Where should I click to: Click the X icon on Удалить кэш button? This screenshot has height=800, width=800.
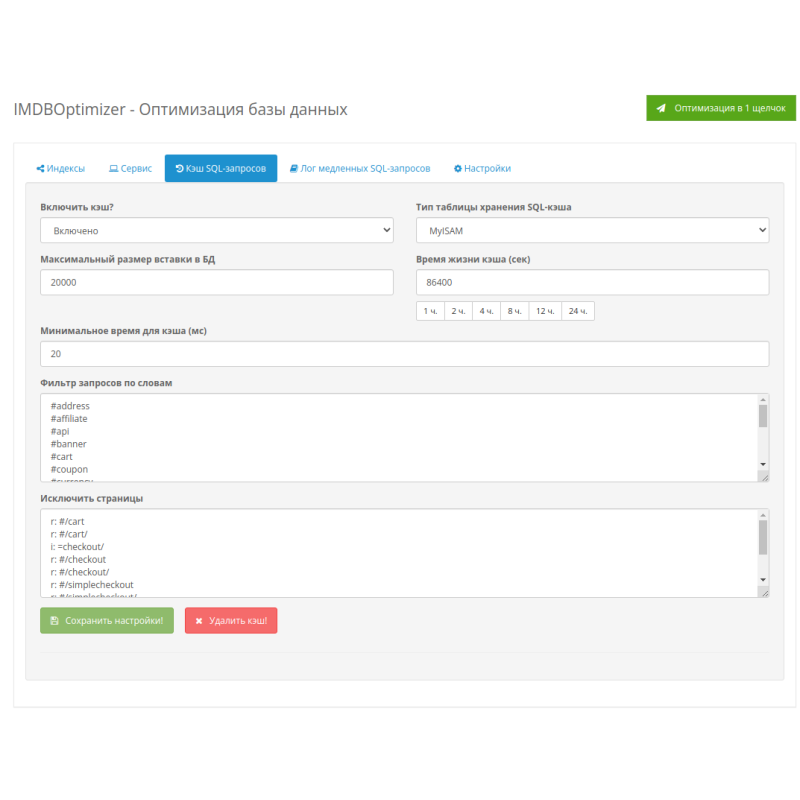pos(199,621)
